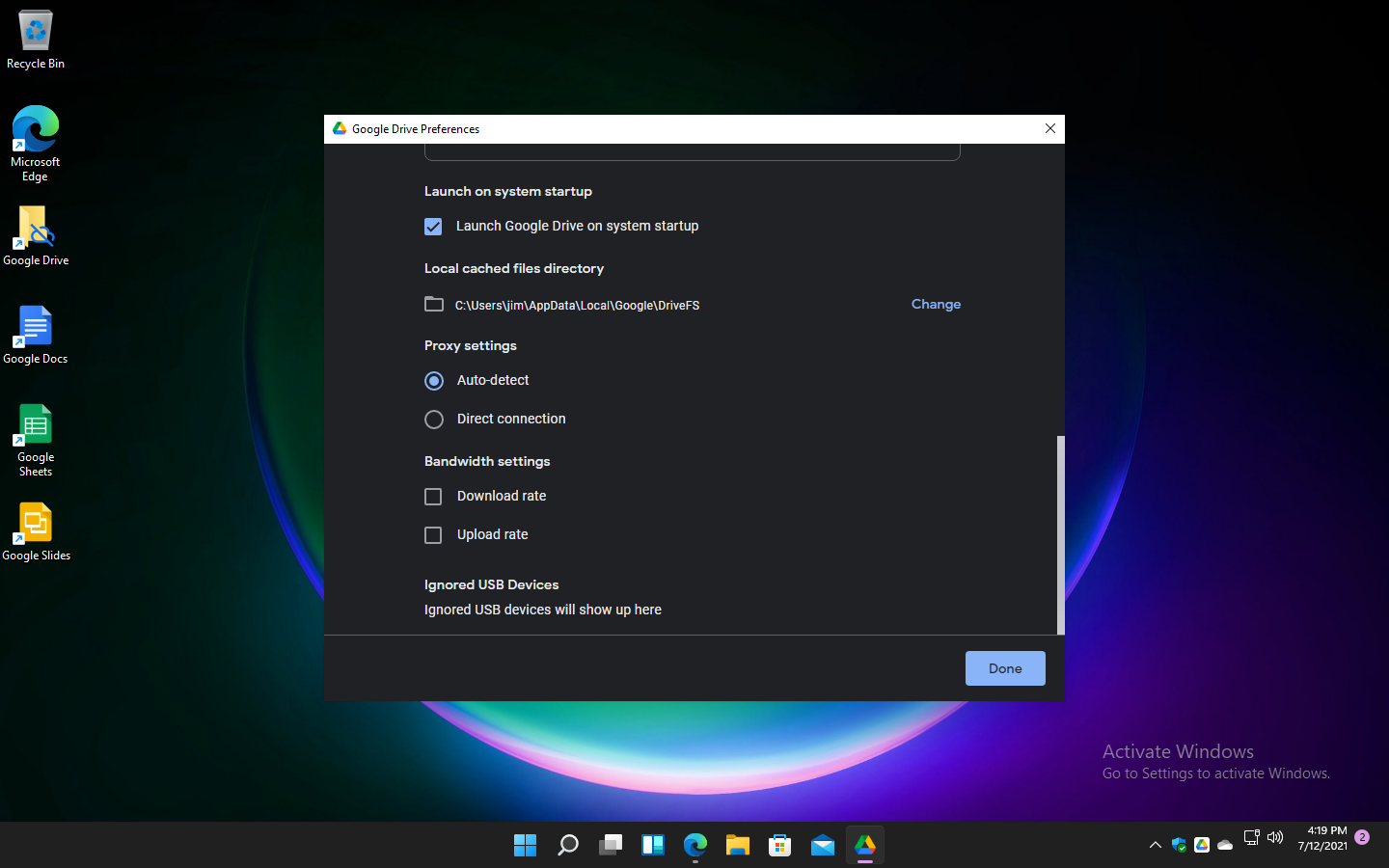Click Change to pick a new cache directory
This screenshot has width=1389, height=868.
pyautogui.click(x=936, y=304)
